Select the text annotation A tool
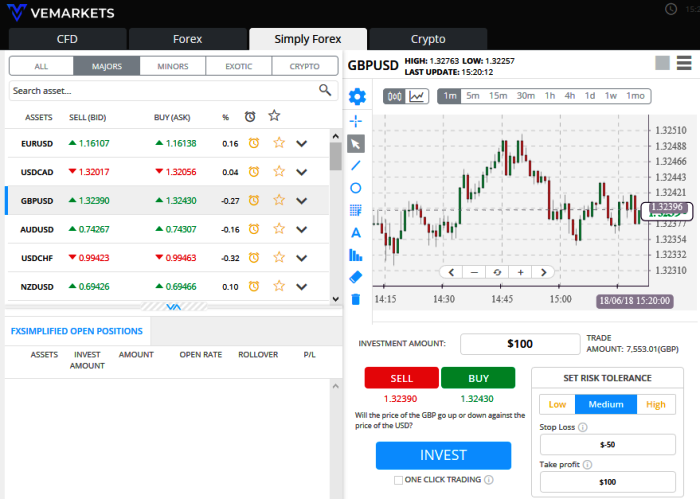Screen dimensions: 700x499 356,233
